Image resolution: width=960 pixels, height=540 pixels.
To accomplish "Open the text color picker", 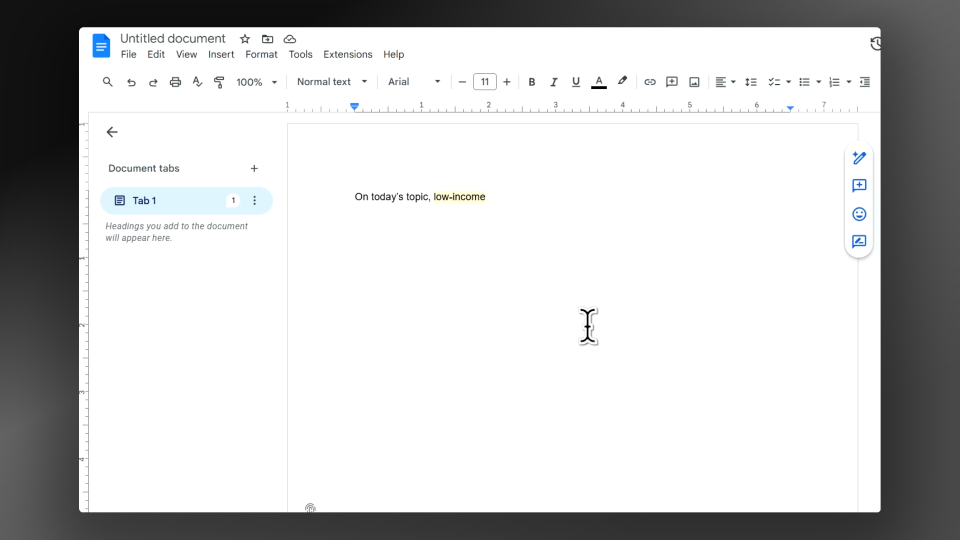I will (599, 82).
